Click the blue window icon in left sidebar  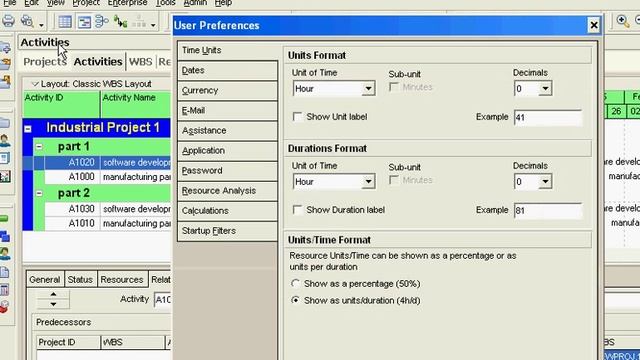pos(4,158)
